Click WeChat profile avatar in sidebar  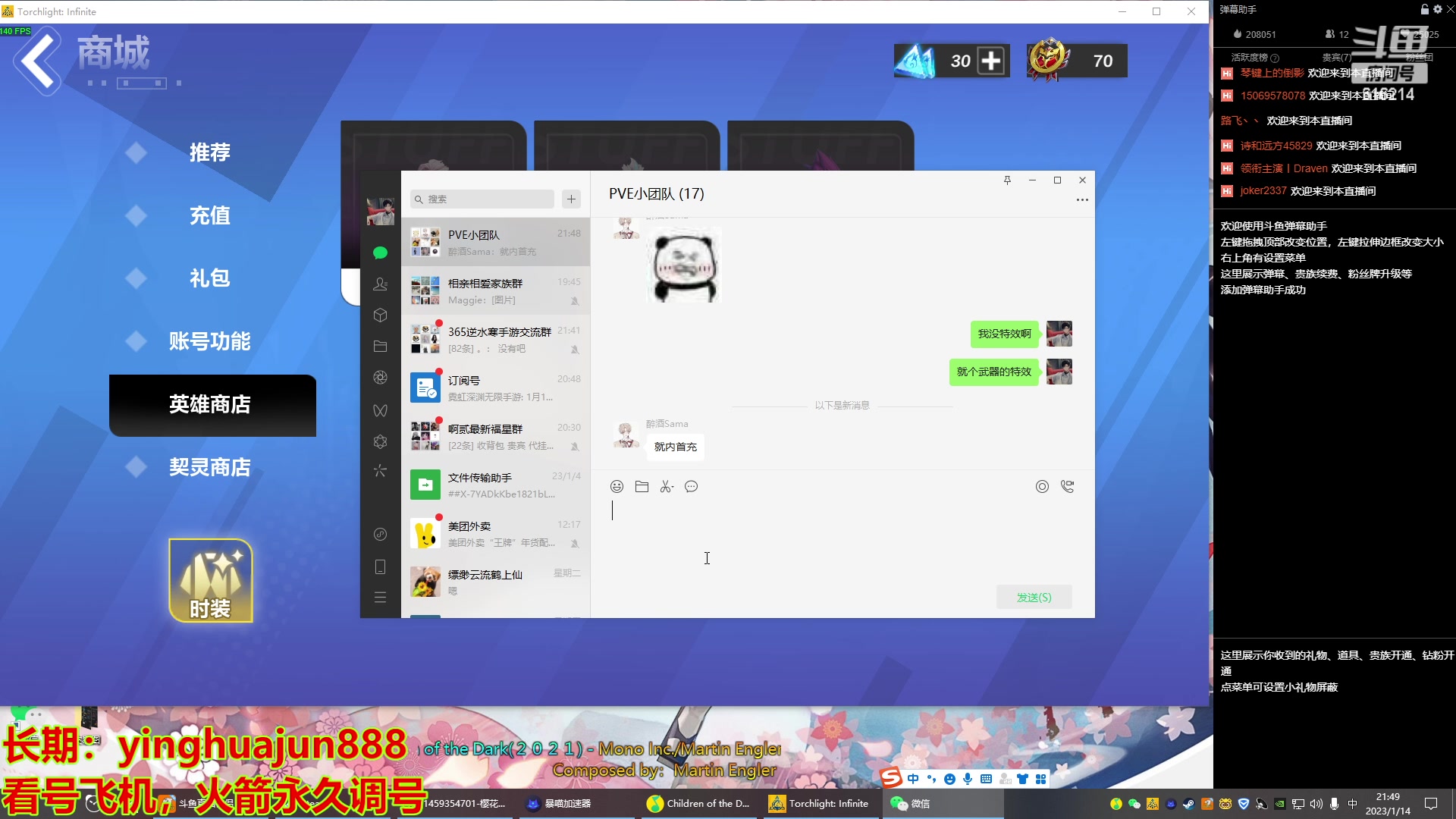(x=381, y=211)
